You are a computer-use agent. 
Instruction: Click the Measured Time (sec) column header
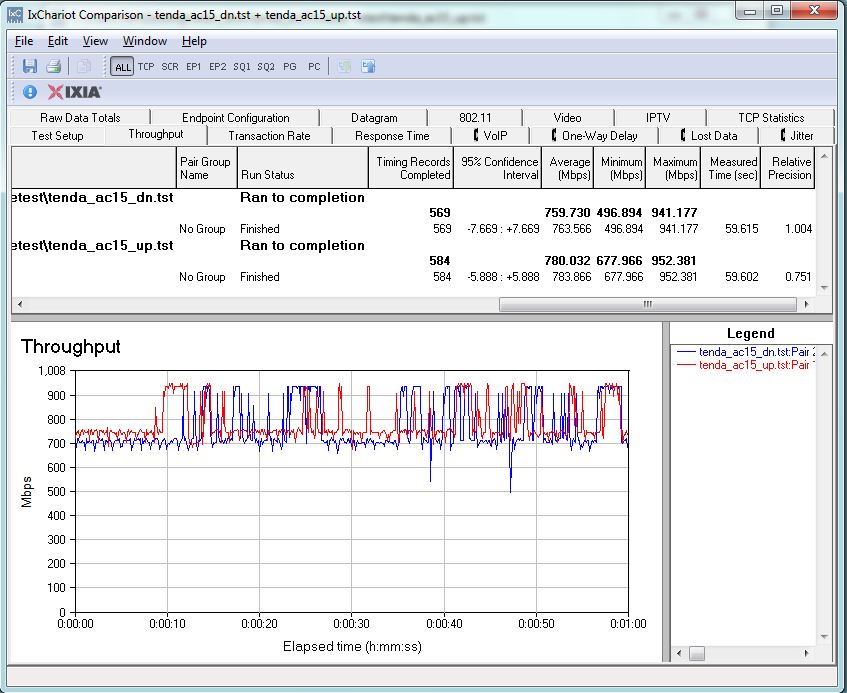731,168
